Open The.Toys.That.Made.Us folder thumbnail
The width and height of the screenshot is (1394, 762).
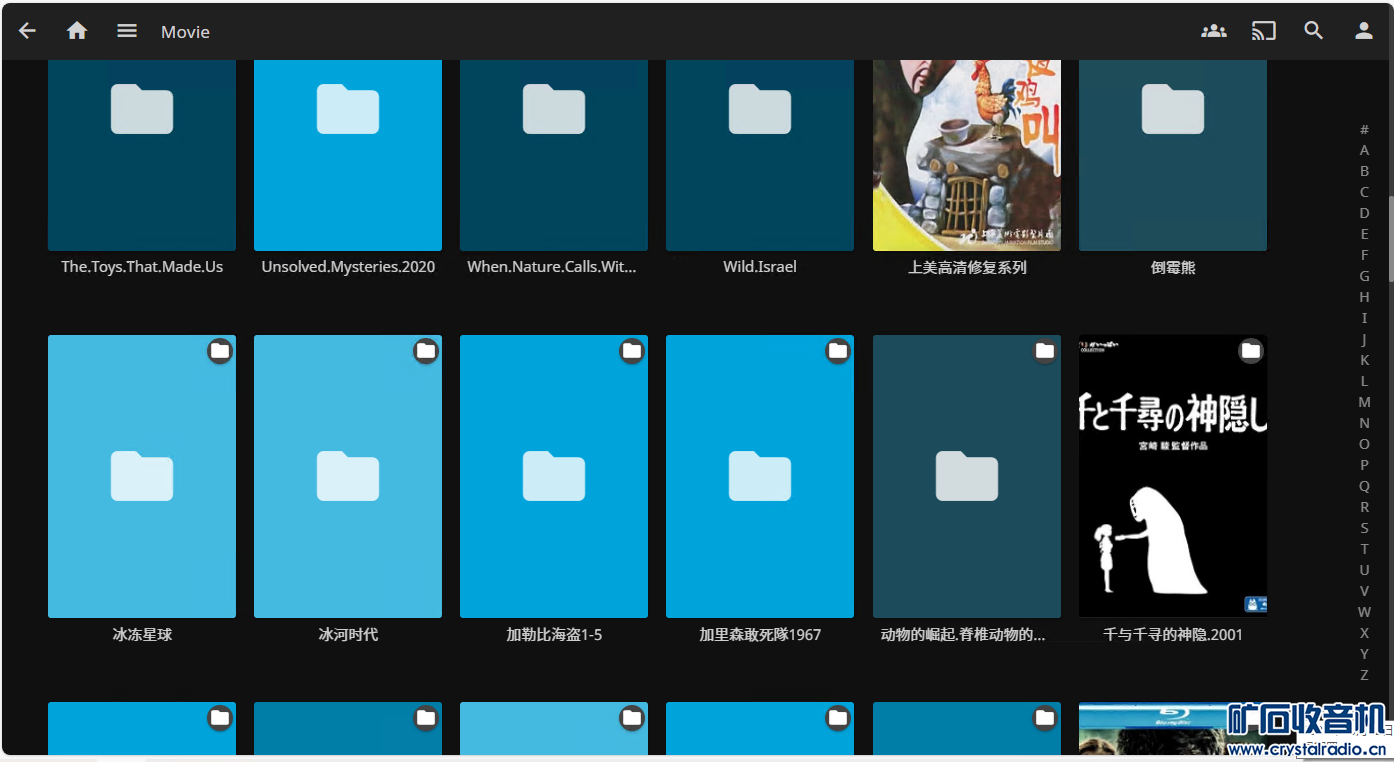[x=142, y=155]
